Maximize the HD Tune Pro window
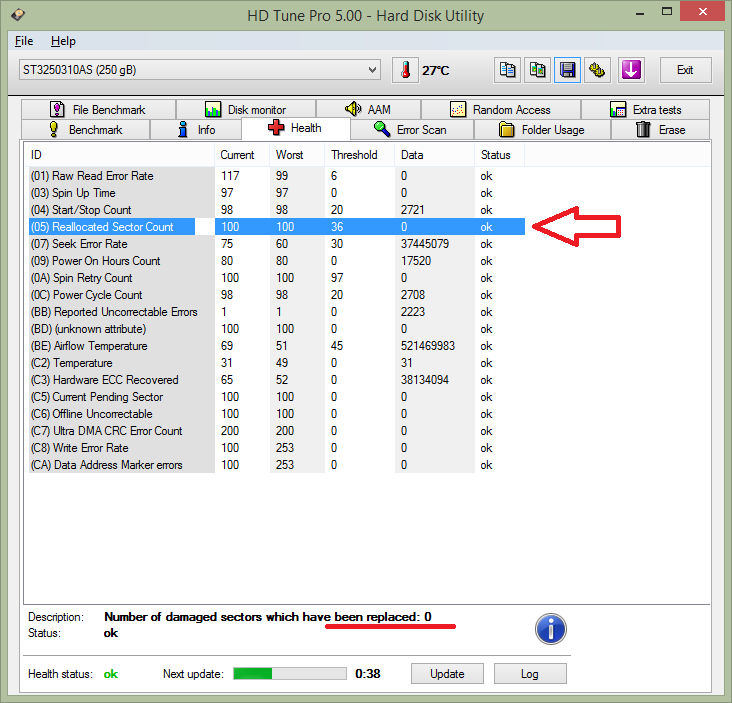Viewport: 732px width, 703px height. 667,12
